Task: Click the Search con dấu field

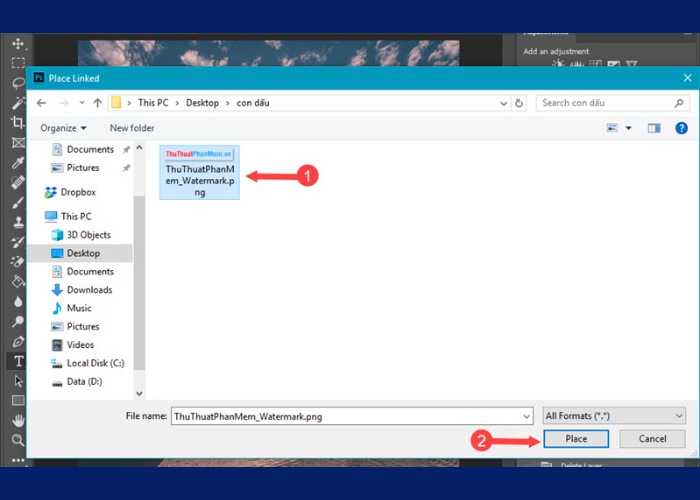Action: point(606,103)
